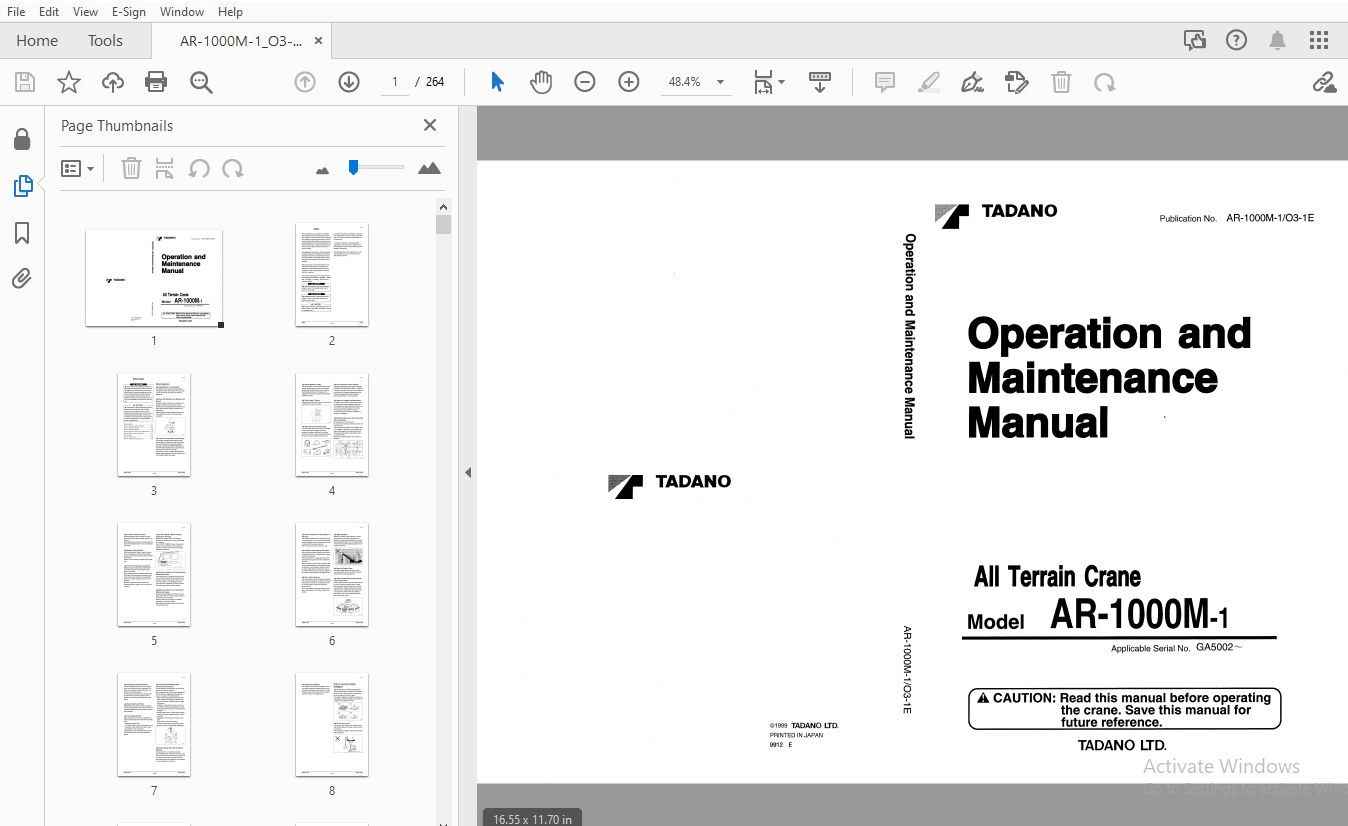Select the Highlight text pen tool
The image size is (1348, 826).
[x=929, y=82]
